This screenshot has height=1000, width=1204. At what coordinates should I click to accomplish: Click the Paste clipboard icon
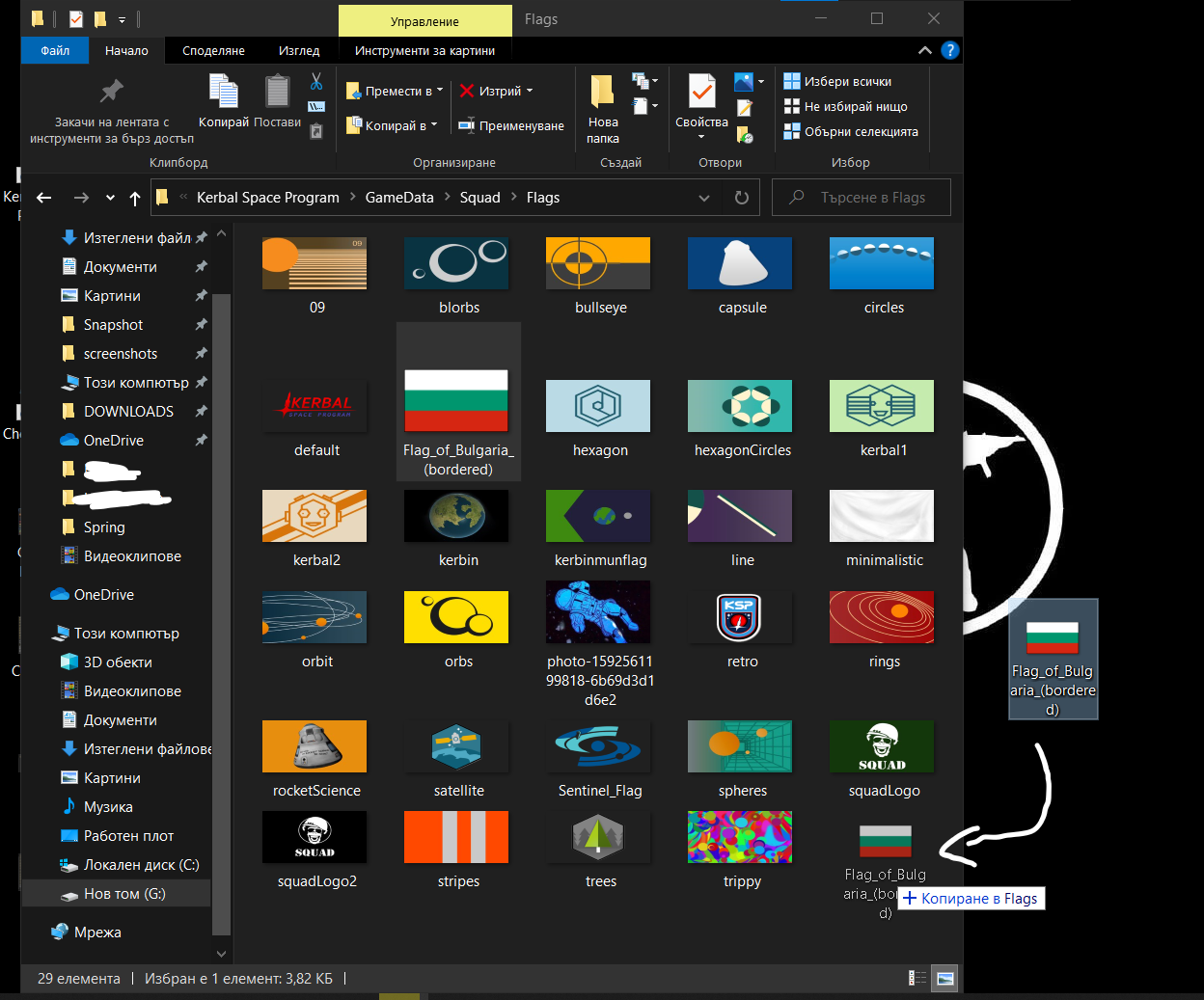click(x=277, y=93)
